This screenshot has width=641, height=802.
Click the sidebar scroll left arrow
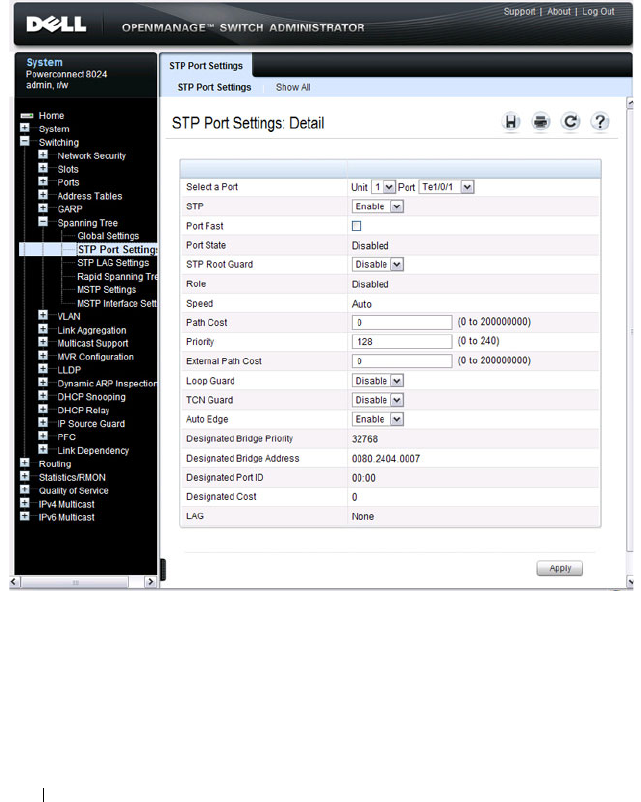point(14,582)
